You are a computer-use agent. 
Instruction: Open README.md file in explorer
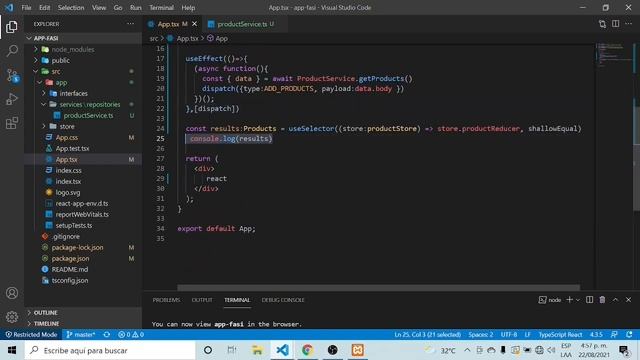pyautogui.click(x=70, y=269)
